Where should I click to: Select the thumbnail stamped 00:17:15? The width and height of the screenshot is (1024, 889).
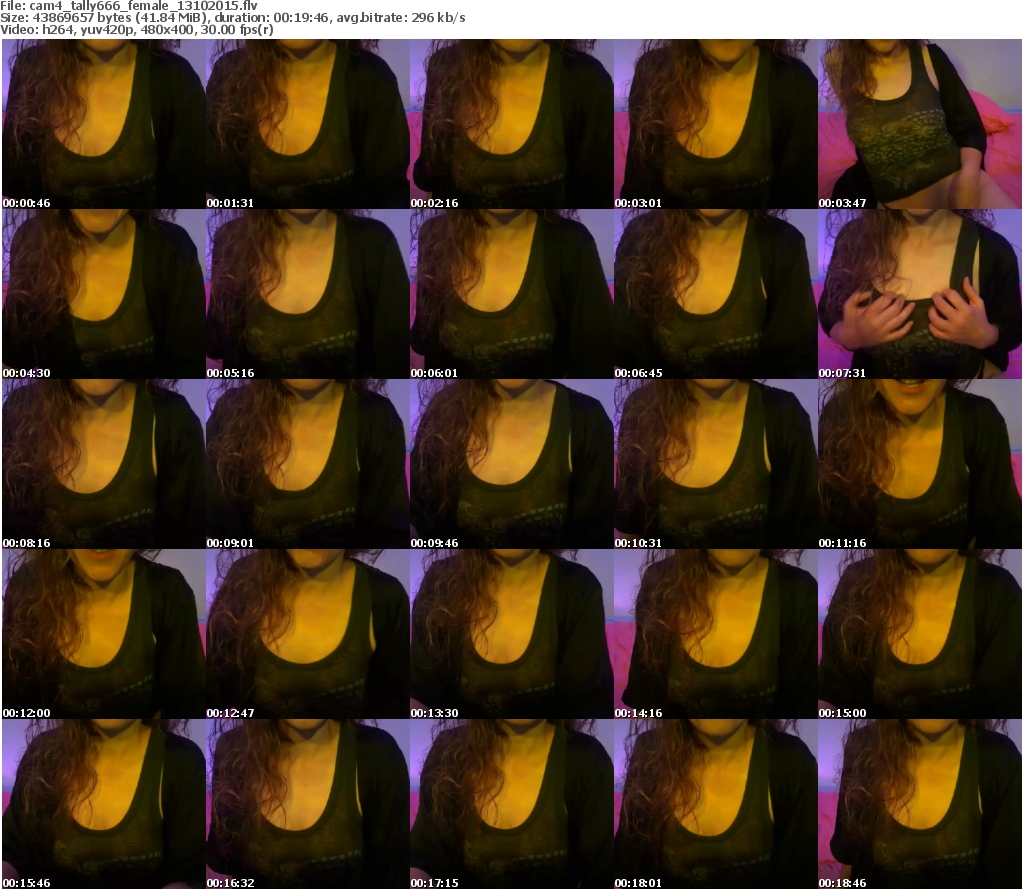(x=512, y=804)
